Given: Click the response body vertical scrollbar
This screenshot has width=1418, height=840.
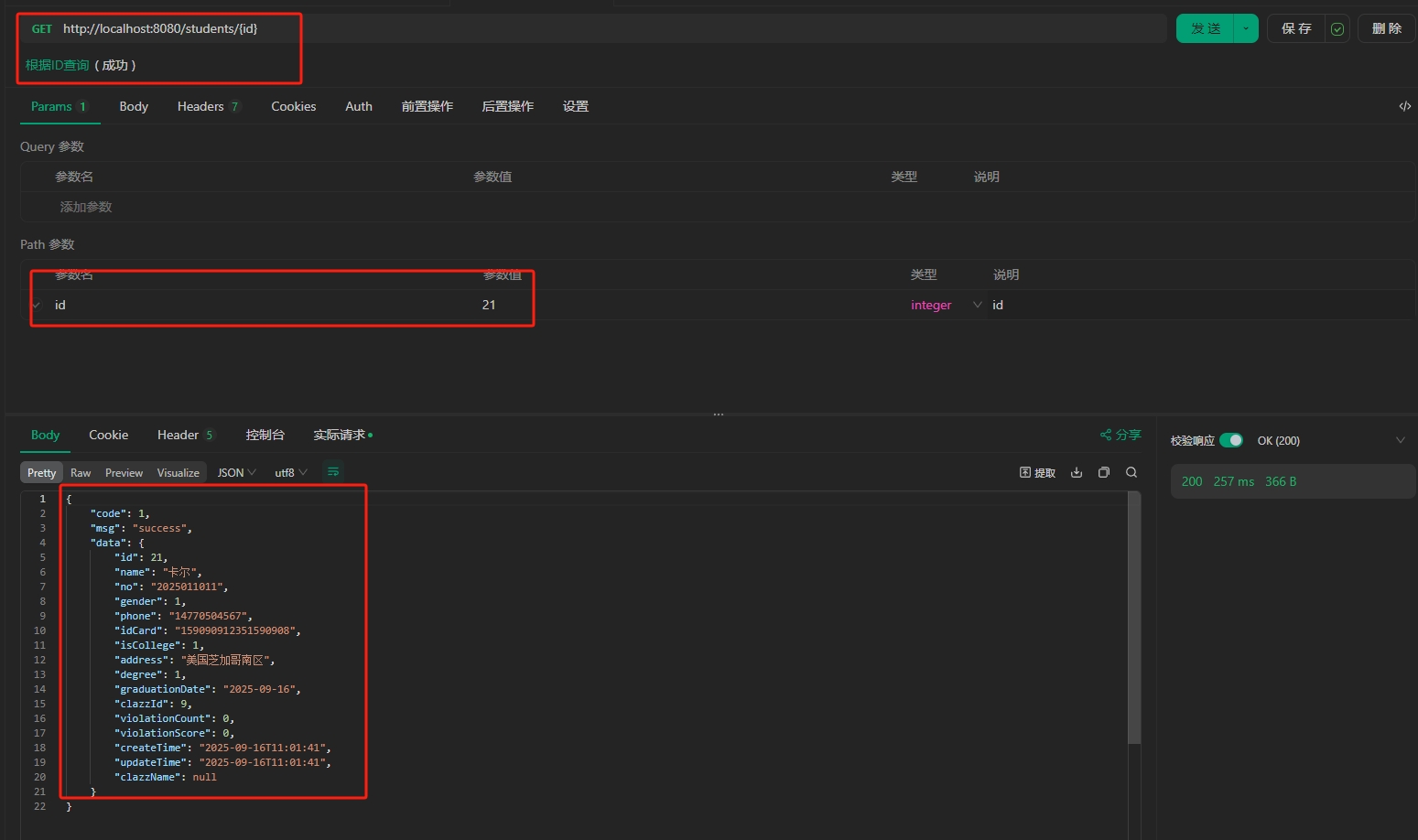Looking at the screenshot, I should [1134, 622].
